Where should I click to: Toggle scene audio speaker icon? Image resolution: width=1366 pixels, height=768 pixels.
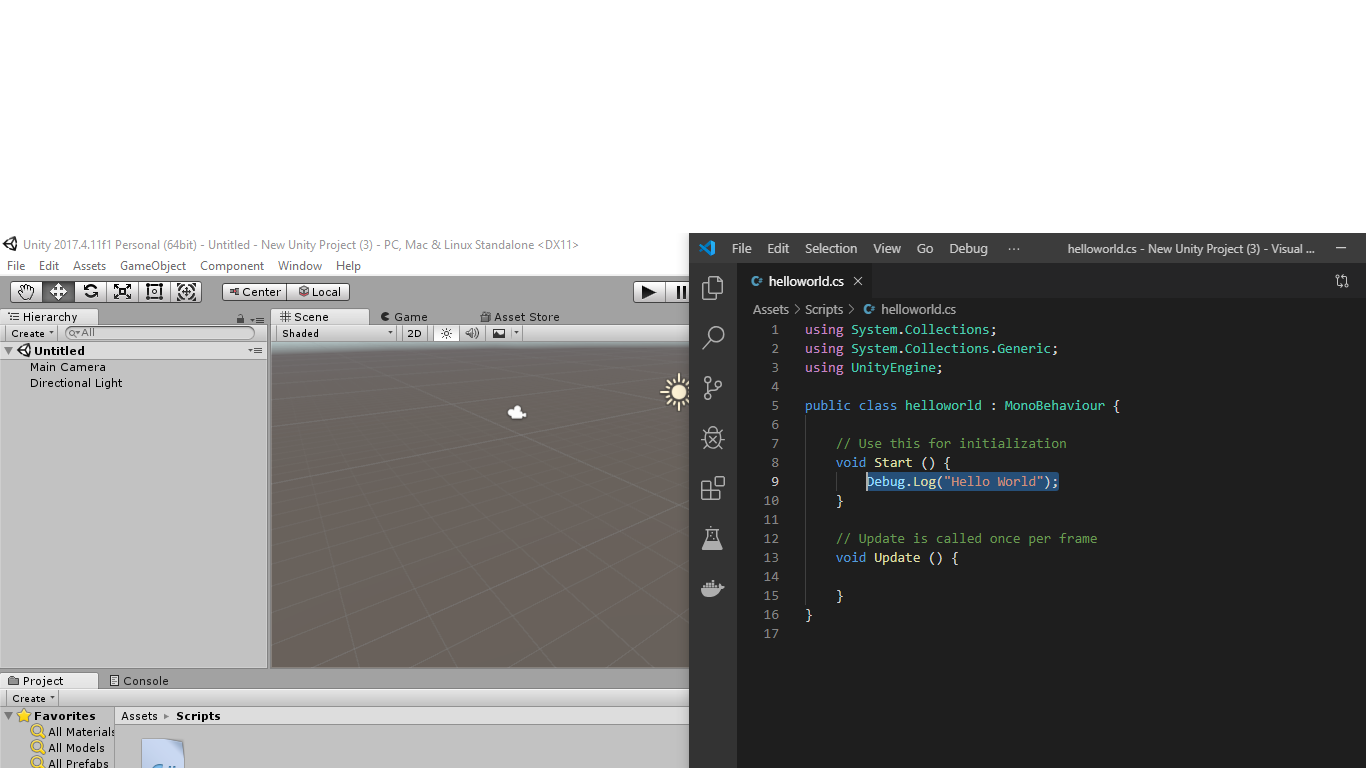pos(472,334)
